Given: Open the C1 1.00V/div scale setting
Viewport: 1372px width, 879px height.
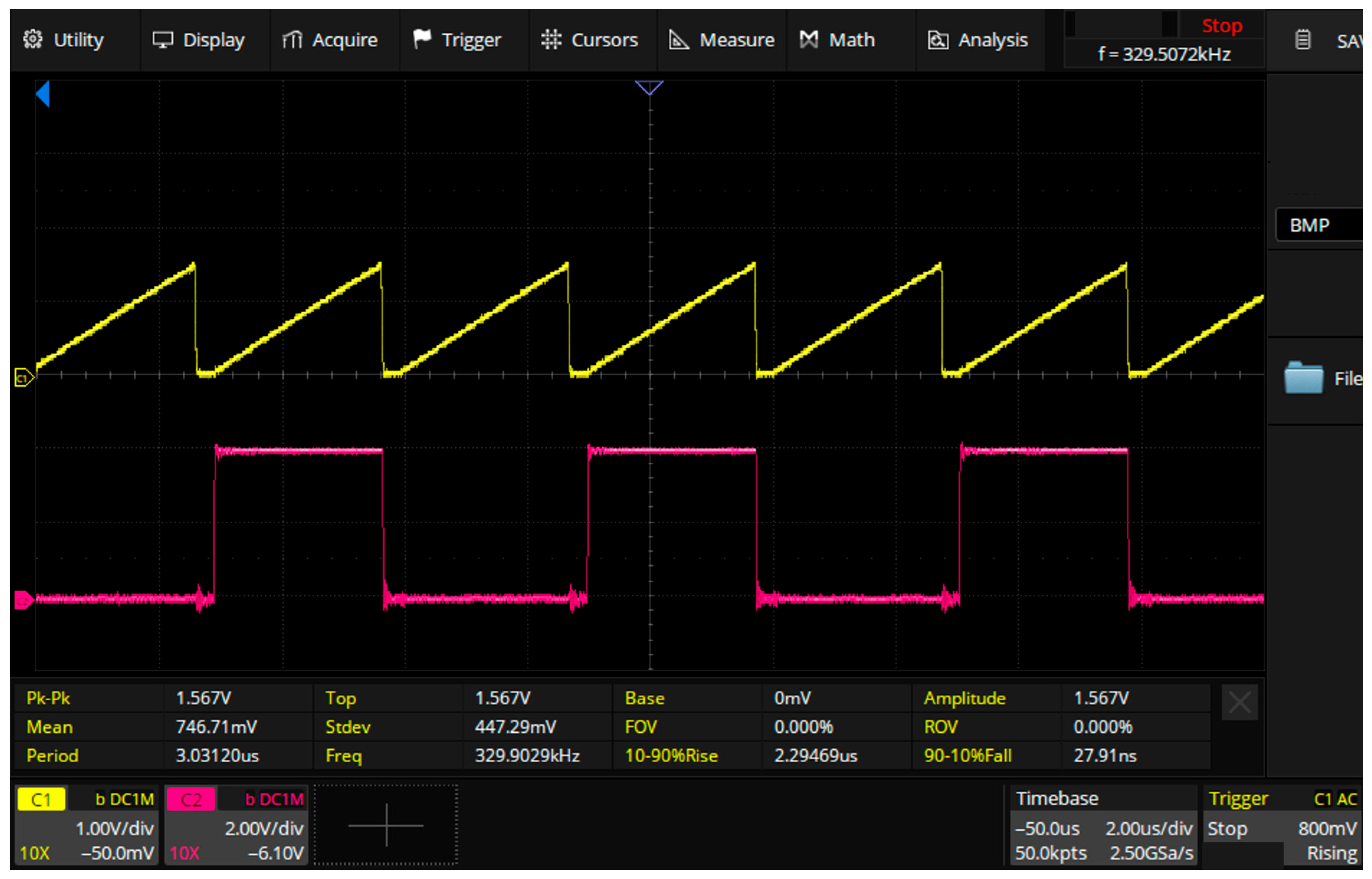Looking at the screenshot, I should [115, 828].
